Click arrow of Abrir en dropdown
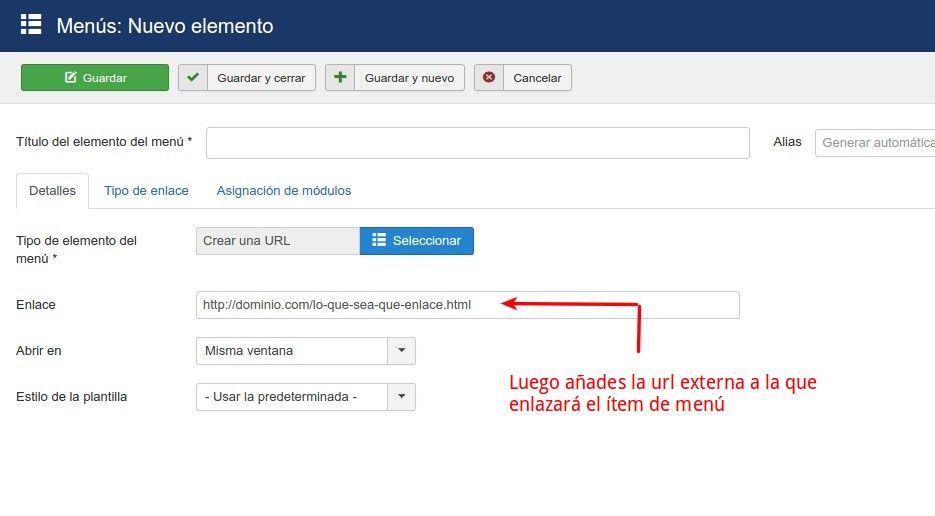The image size is (935, 516). pyautogui.click(x=402, y=351)
